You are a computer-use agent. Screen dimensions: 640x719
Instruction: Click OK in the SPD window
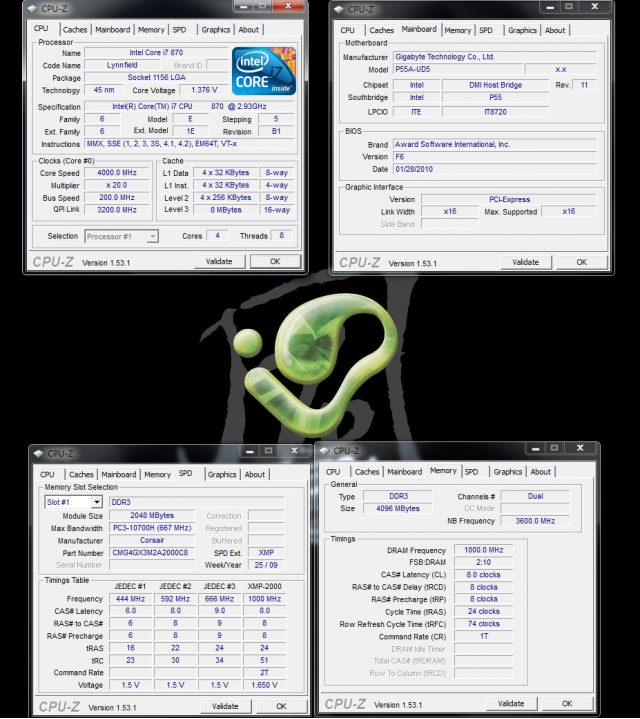coord(281,707)
